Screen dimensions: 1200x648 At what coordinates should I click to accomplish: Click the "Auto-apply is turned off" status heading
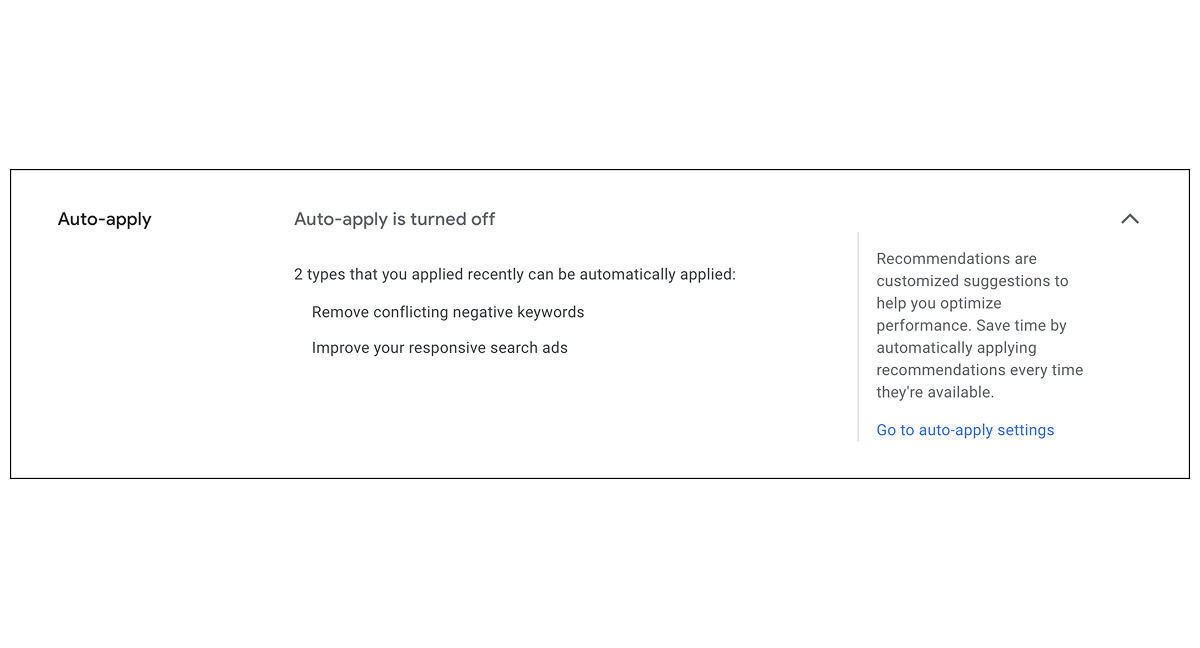click(x=394, y=219)
